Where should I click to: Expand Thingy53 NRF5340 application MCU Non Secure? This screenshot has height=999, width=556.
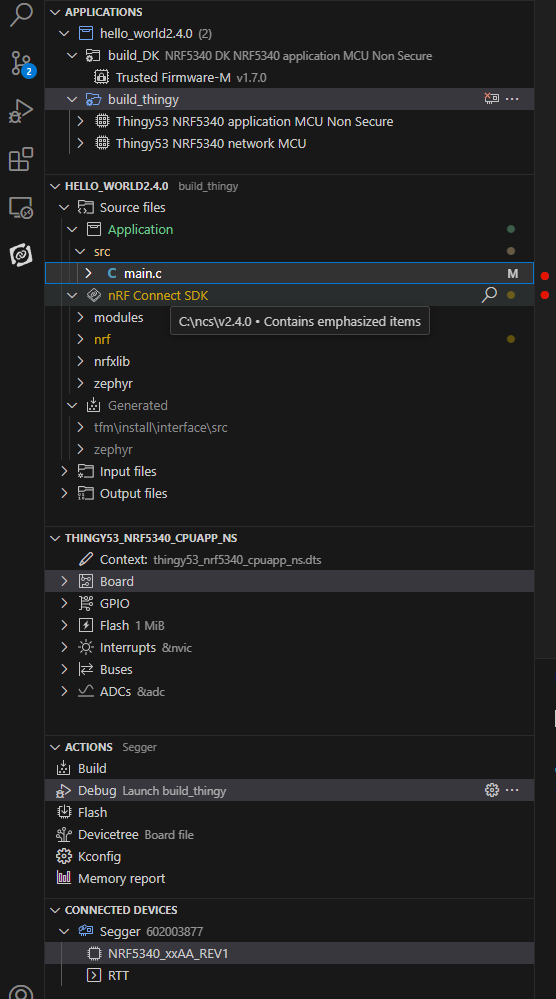[x=80, y=121]
